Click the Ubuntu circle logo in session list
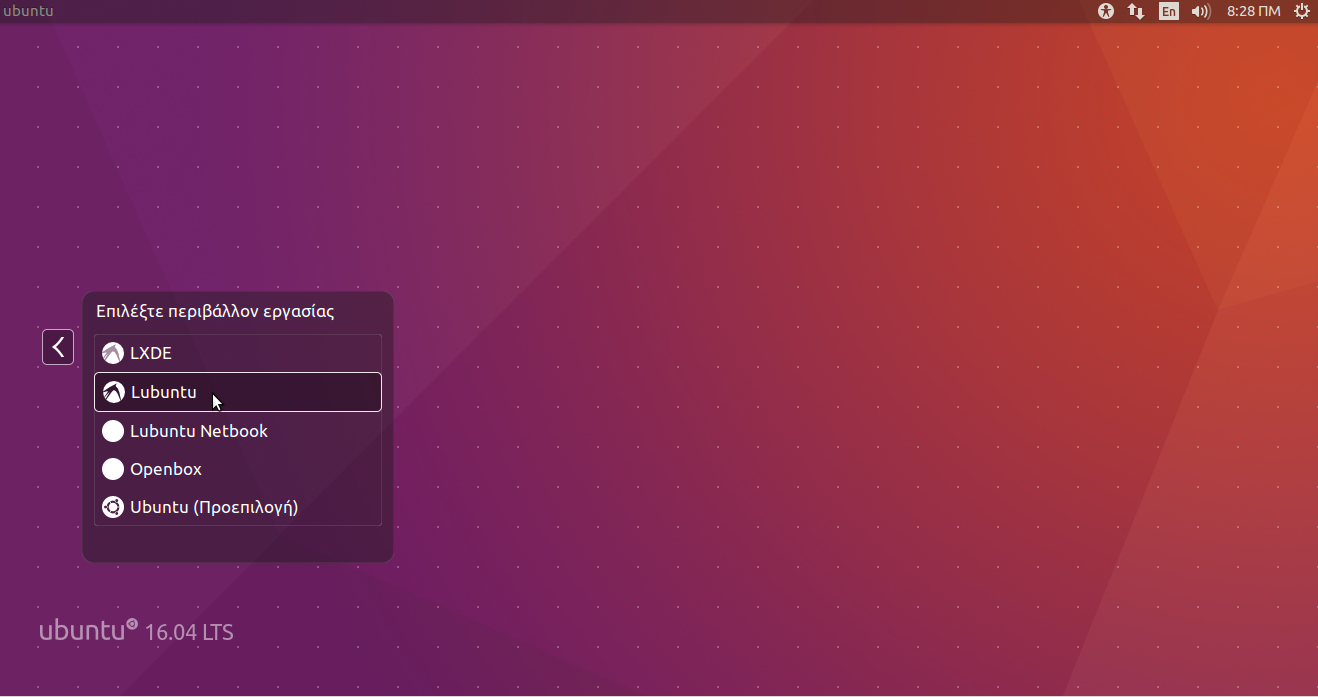Image resolution: width=1318 pixels, height=697 pixels. [113, 507]
